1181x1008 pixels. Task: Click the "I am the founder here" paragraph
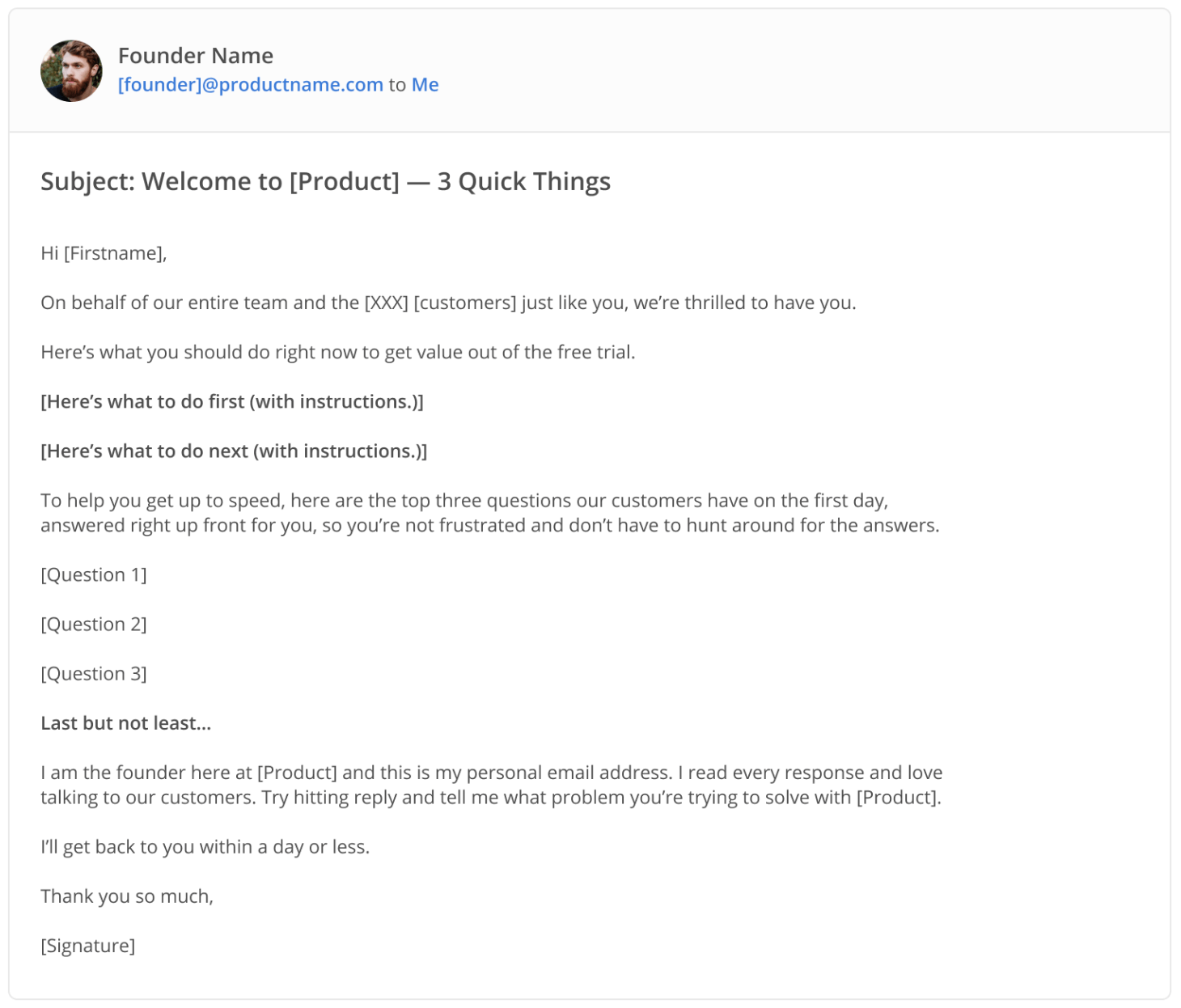point(490,786)
